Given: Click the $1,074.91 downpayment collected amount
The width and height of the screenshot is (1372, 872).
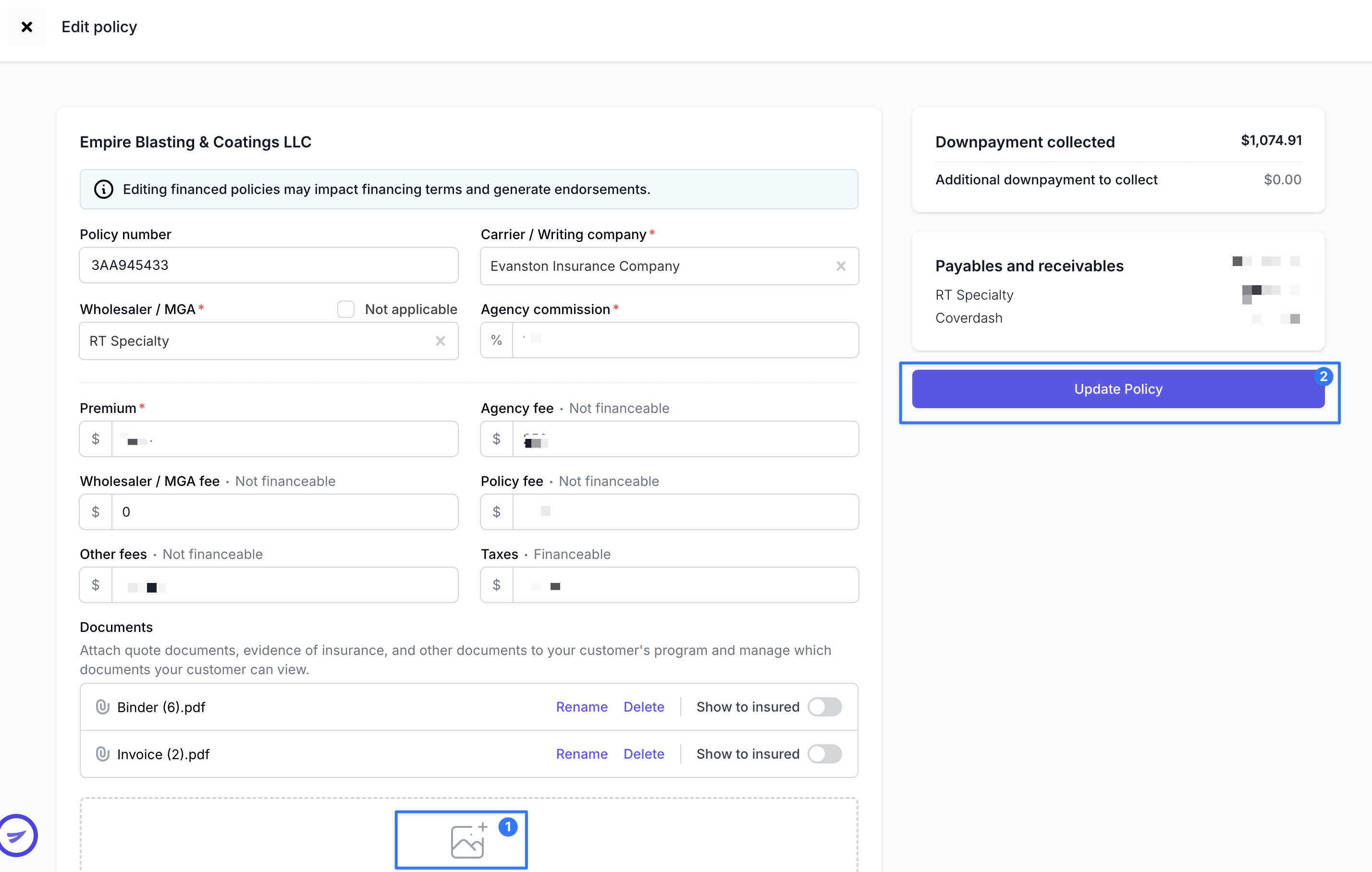Looking at the screenshot, I should (x=1271, y=141).
